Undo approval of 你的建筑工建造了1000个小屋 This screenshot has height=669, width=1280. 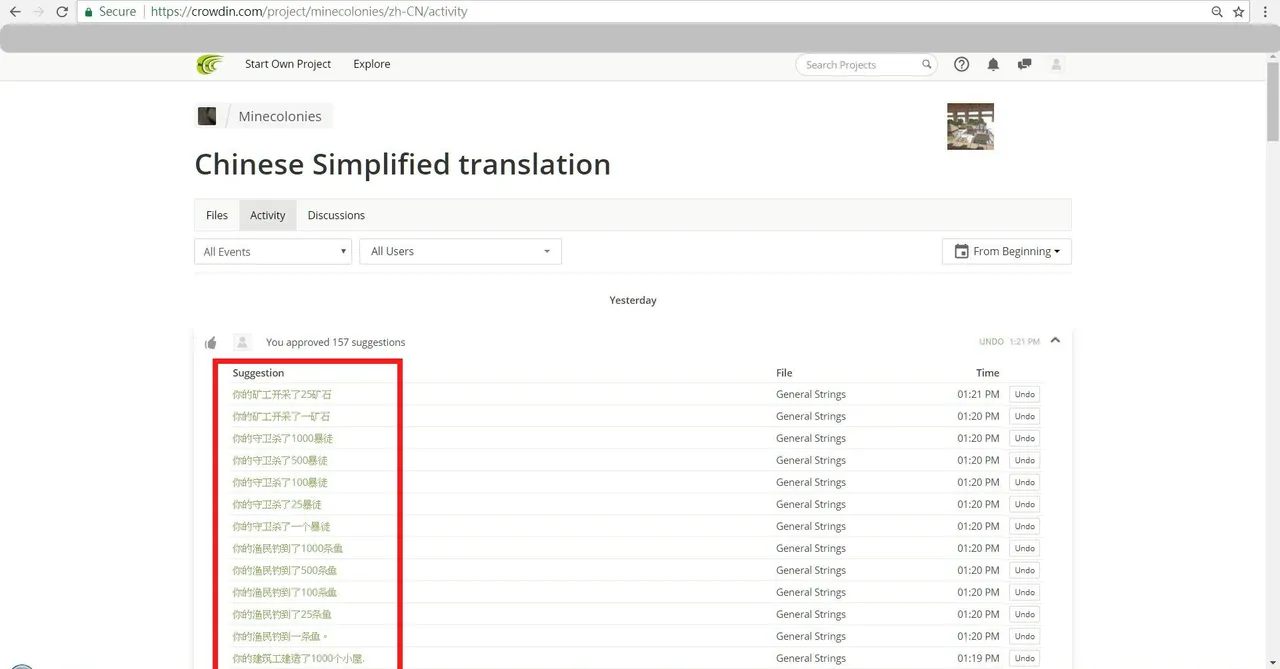pos(1024,658)
